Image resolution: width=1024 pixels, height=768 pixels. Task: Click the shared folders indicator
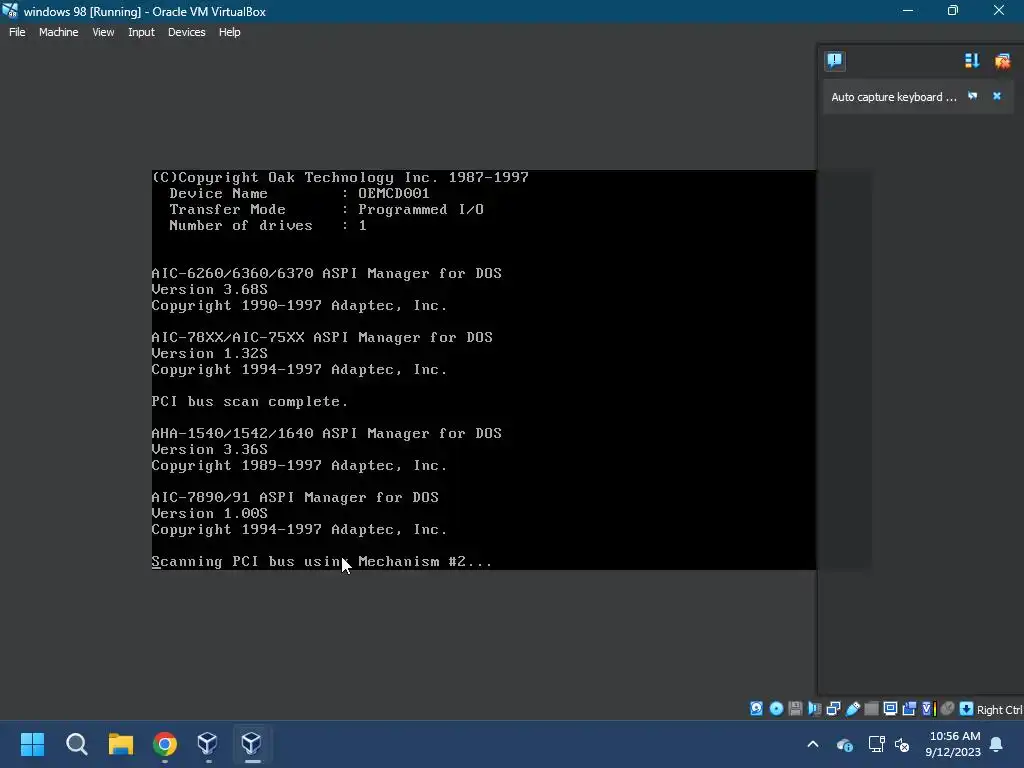coord(871,709)
